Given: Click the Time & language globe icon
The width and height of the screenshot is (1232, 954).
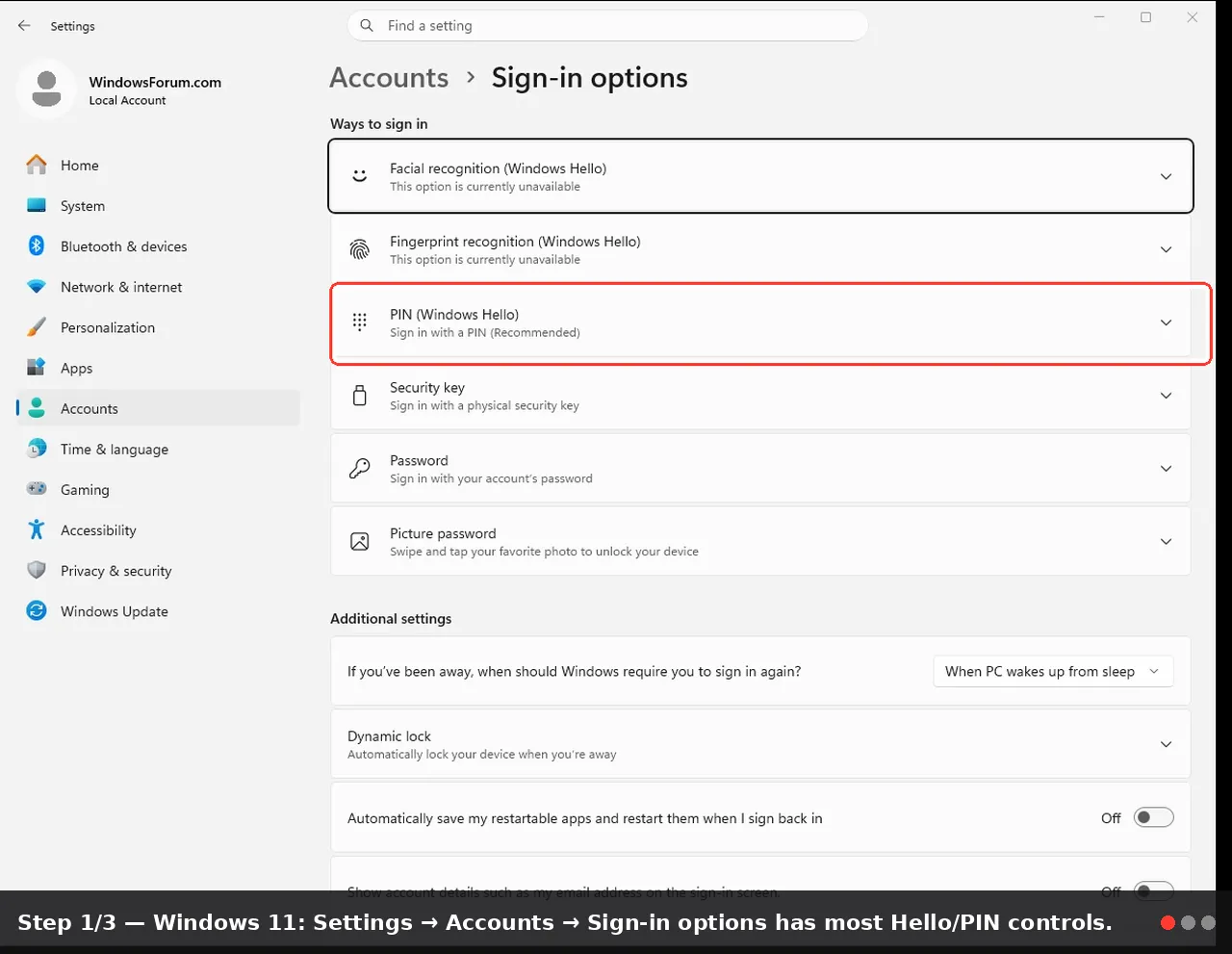Looking at the screenshot, I should coord(37,449).
